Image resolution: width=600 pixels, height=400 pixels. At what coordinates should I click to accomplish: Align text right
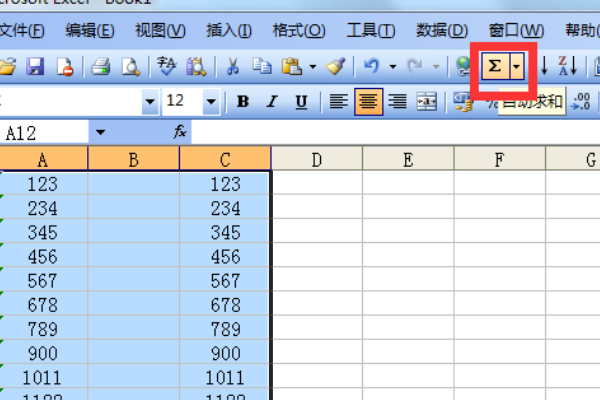[x=398, y=102]
